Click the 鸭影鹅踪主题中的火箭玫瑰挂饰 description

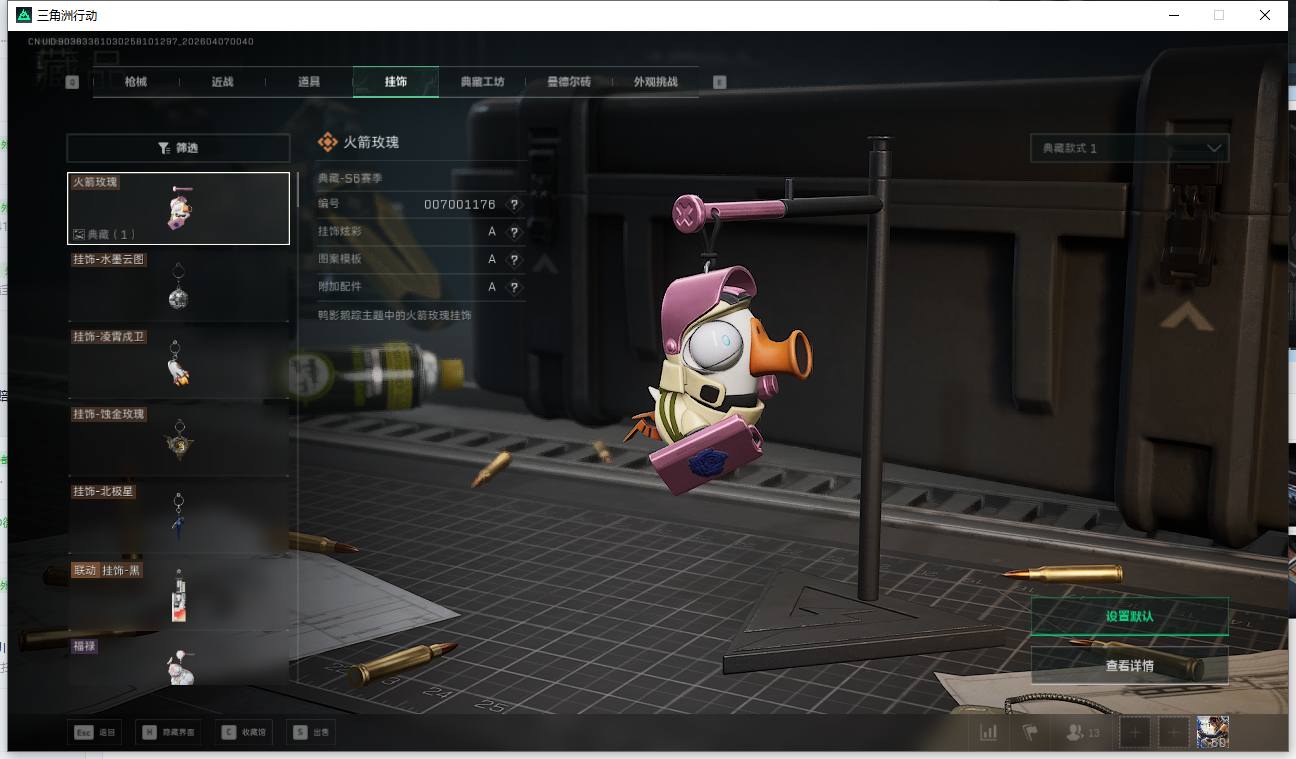[x=395, y=315]
